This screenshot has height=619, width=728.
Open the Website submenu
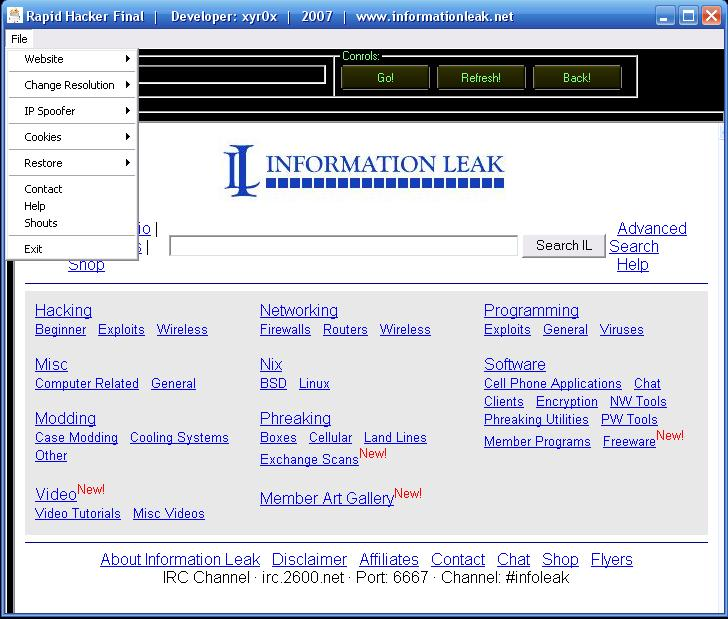click(72, 59)
